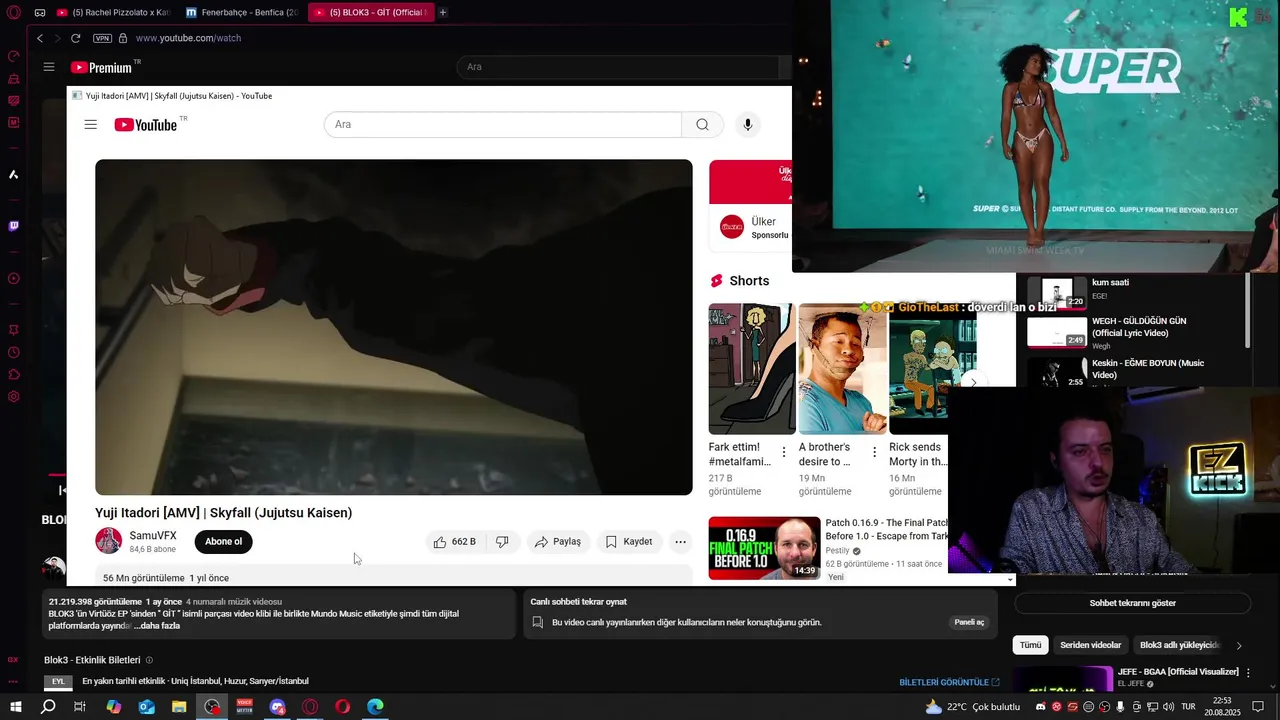Subscribe with the Abone ol button
The width and height of the screenshot is (1280, 720).
pyautogui.click(x=223, y=542)
